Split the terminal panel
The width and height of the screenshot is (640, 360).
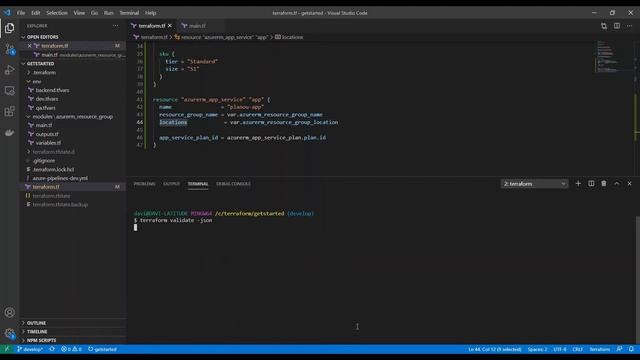pos(591,184)
